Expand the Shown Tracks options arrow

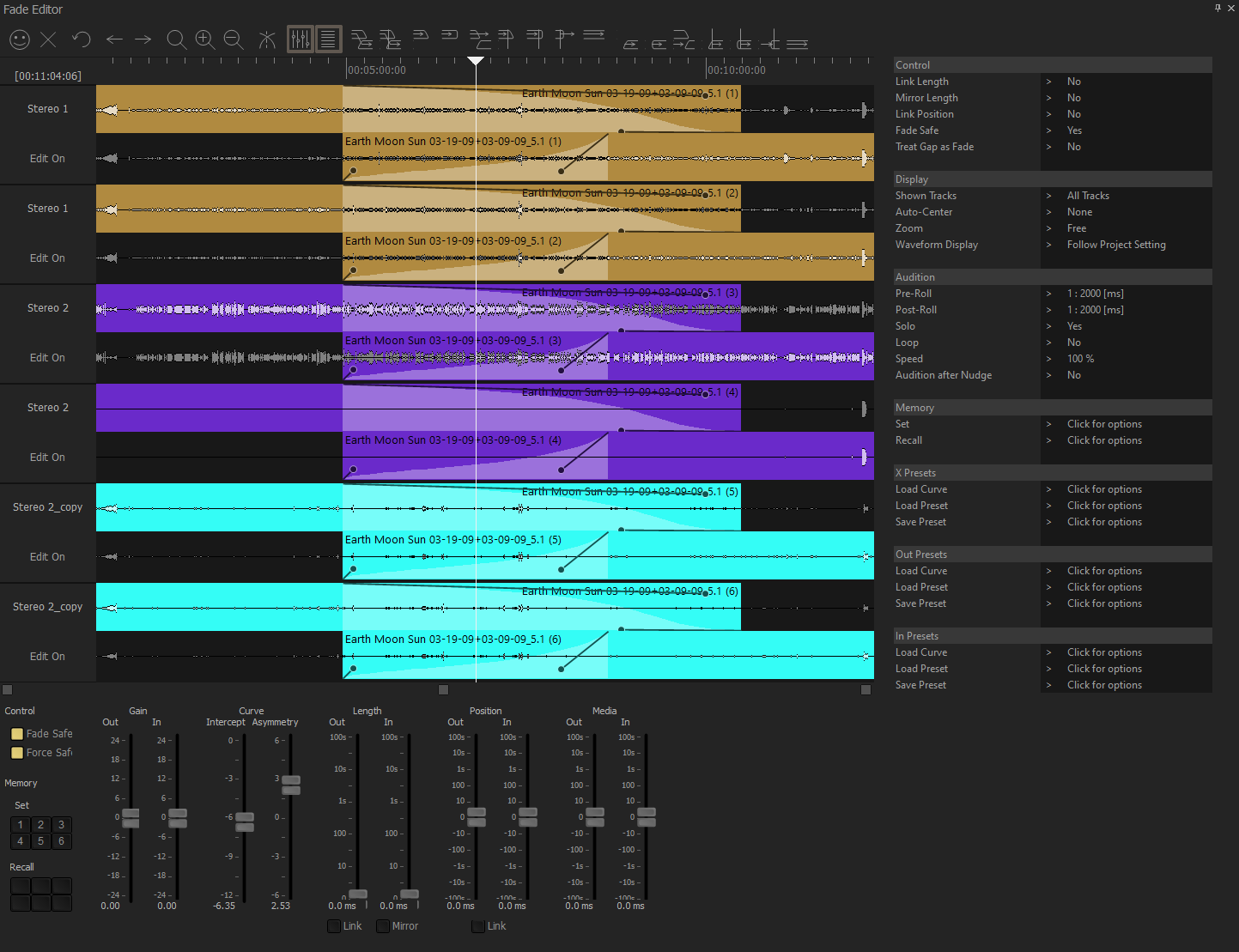pyautogui.click(x=1048, y=195)
